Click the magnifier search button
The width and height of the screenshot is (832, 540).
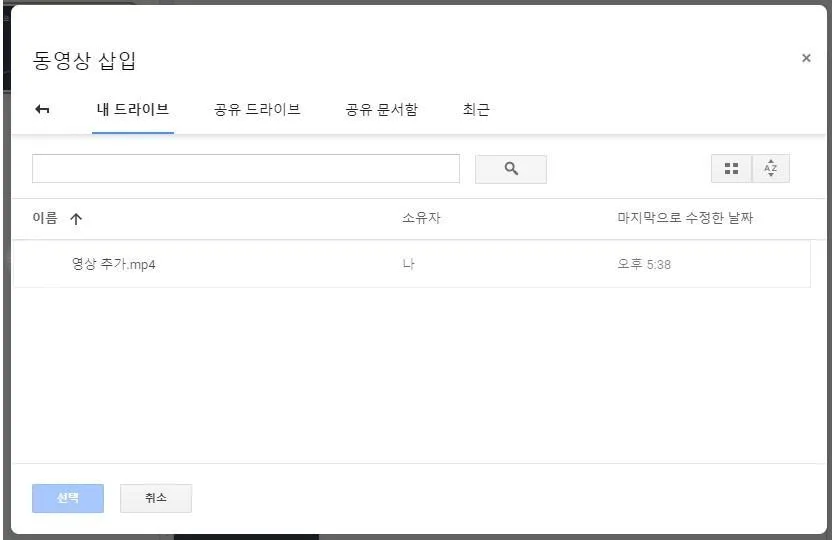tap(510, 169)
